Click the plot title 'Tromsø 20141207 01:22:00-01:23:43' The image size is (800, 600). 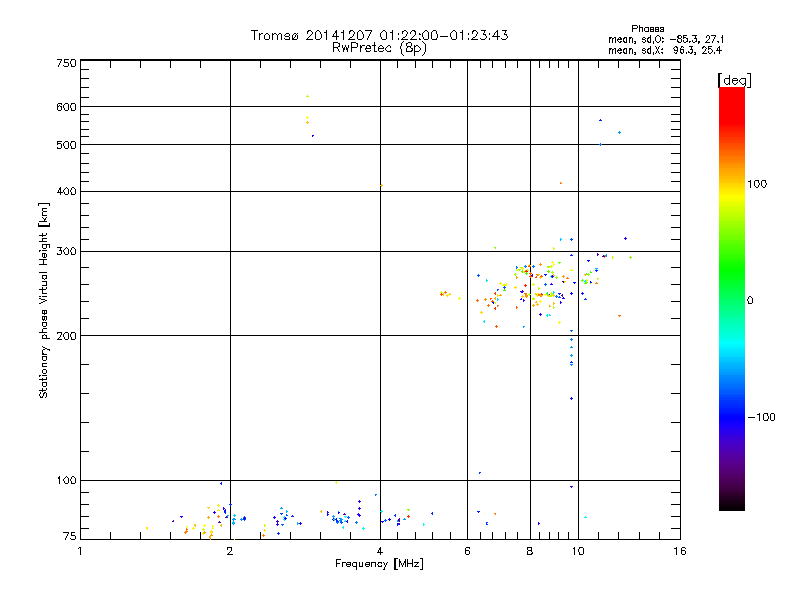(x=379, y=35)
